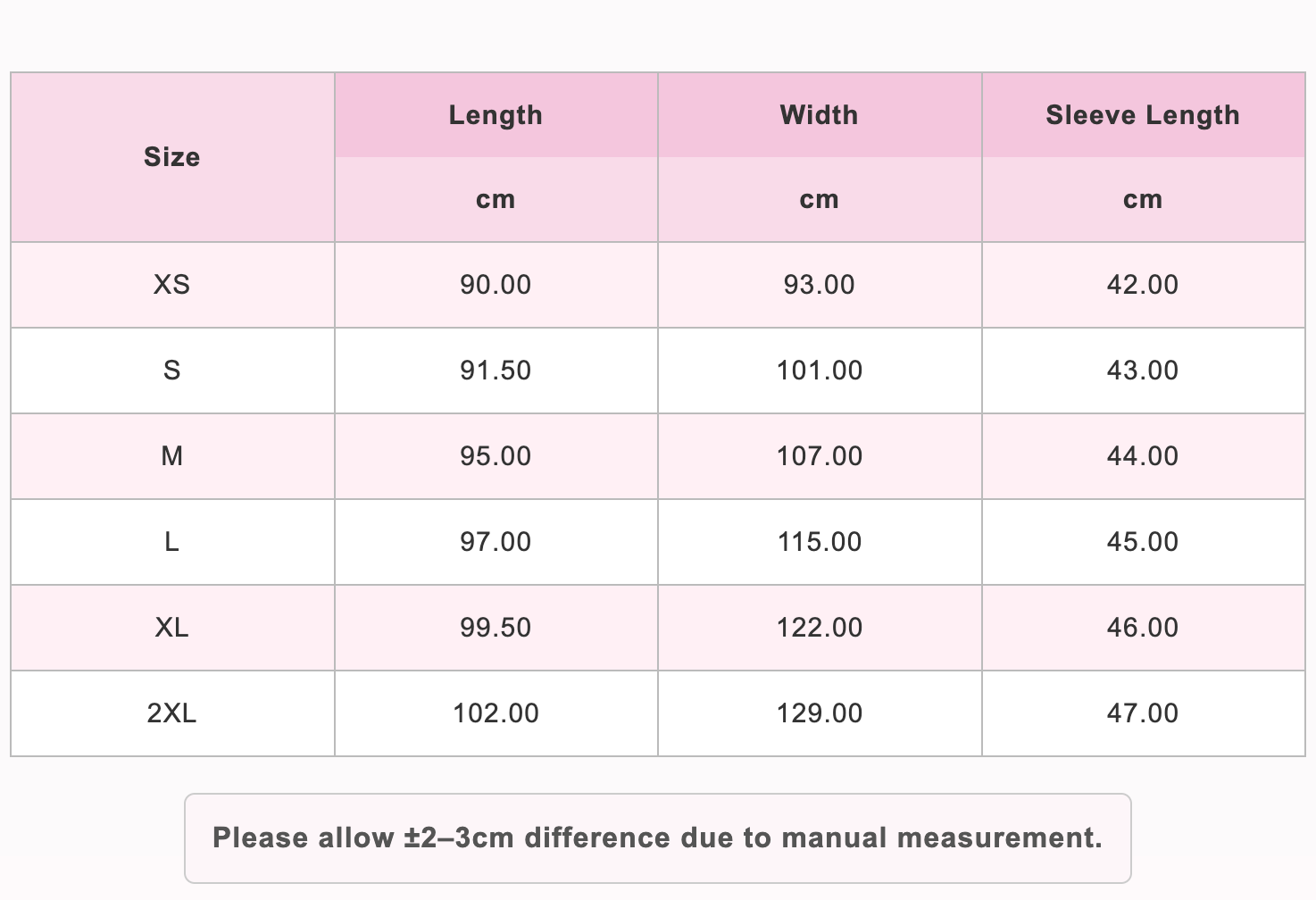Click the cm unit under Length
This screenshot has height=900, width=1316.
coord(496,199)
